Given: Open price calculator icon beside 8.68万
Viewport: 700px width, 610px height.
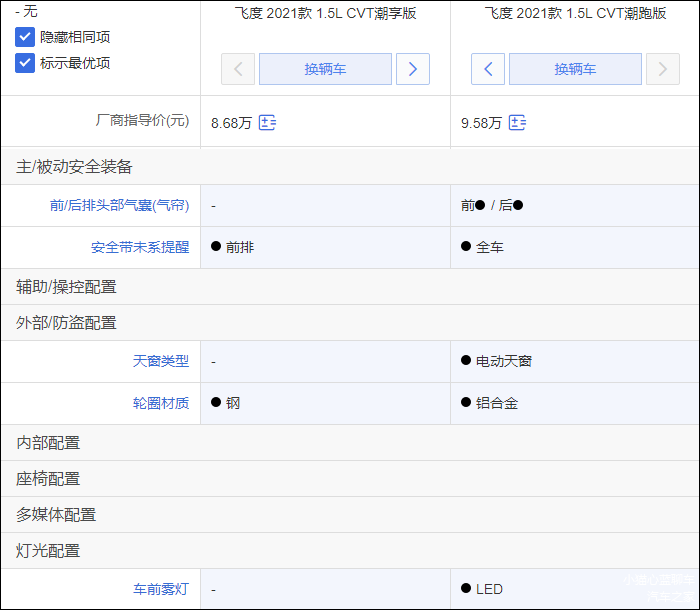Looking at the screenshot, I should point(267,123).
